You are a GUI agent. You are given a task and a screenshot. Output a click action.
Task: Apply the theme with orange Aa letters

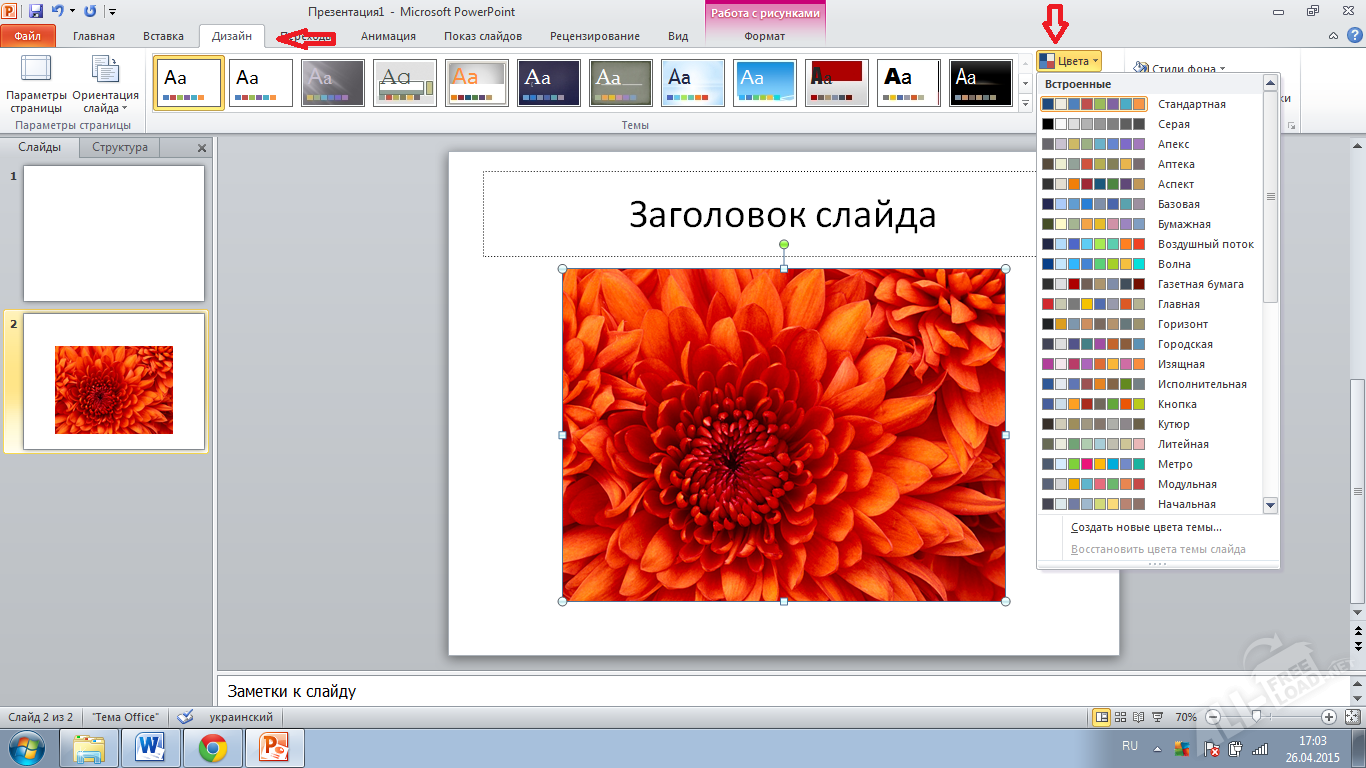(x=477, y=83)
